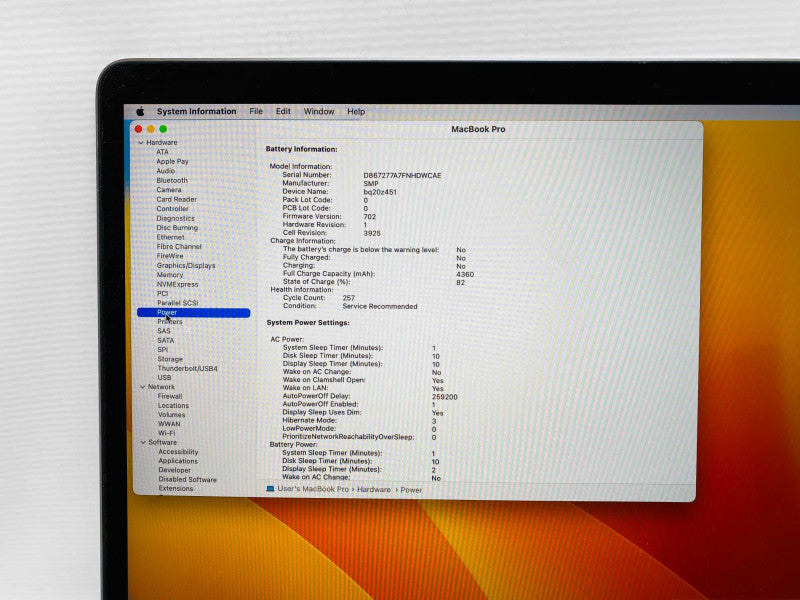Collapse the Software section chevron
800x600 pixels.
point(143,442)
